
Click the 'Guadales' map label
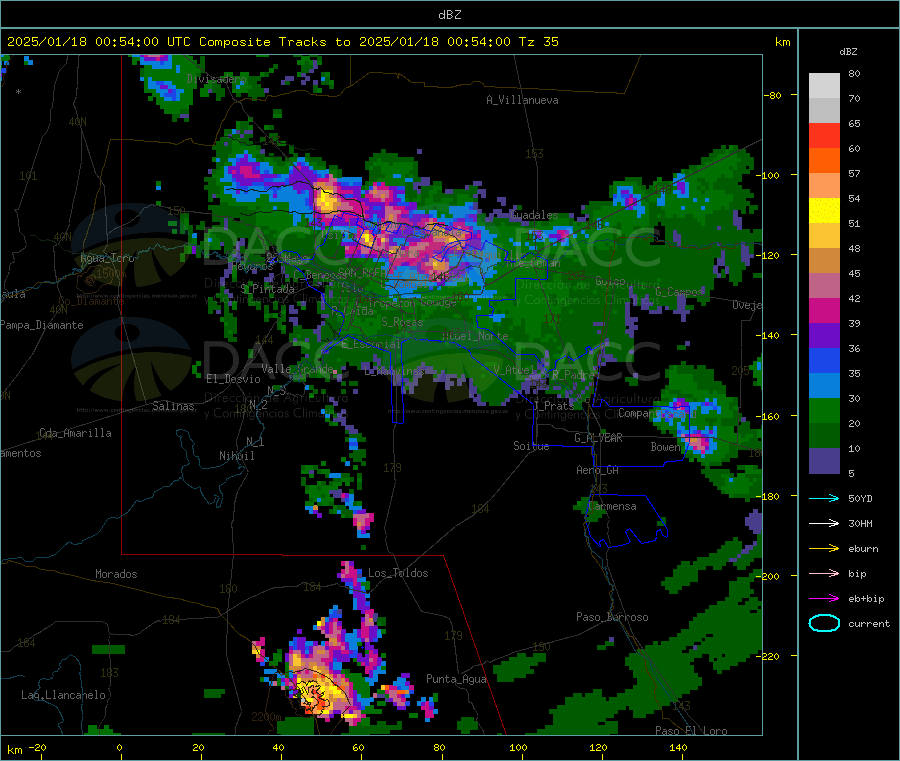tap(534, 215)
